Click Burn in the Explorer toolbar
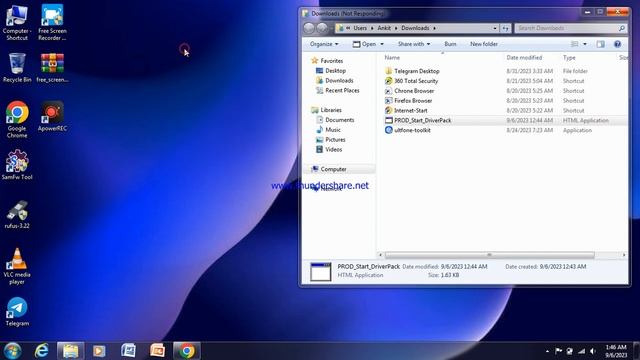This screenshot has width=640, height=360. point(450,44)
